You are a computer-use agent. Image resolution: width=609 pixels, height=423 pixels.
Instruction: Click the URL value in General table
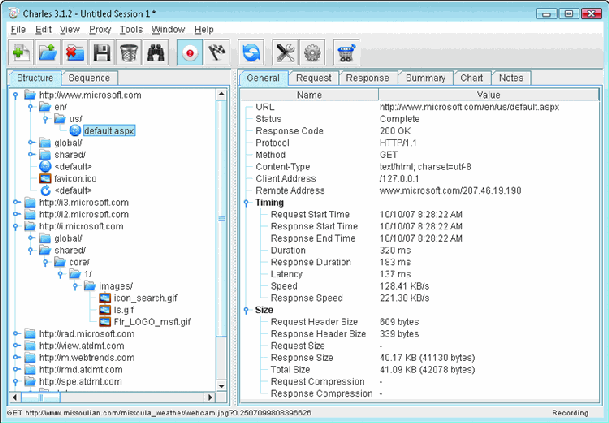tap(469, 107)
